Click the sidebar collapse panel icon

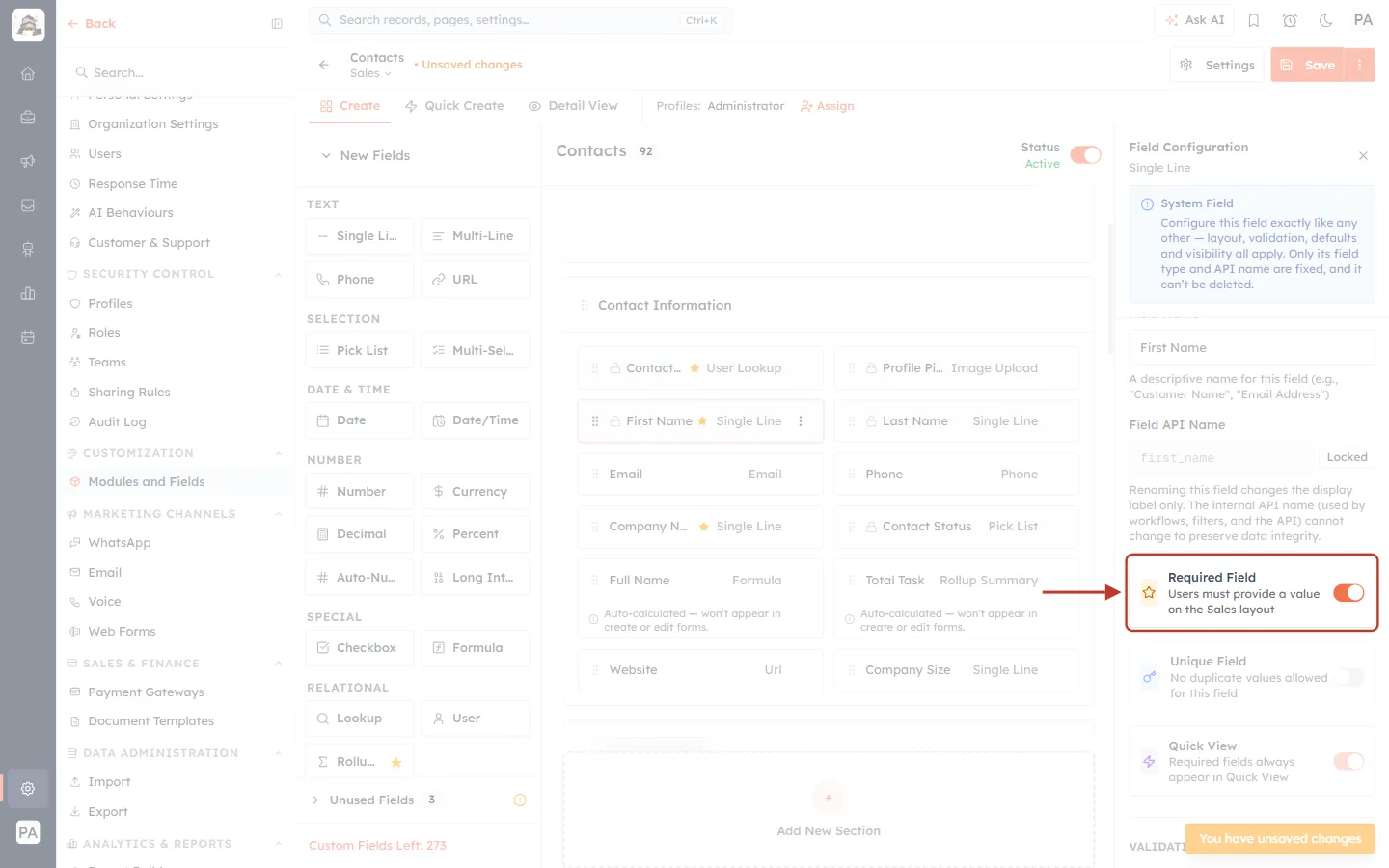pyautogui.click(x=277, y=24)
